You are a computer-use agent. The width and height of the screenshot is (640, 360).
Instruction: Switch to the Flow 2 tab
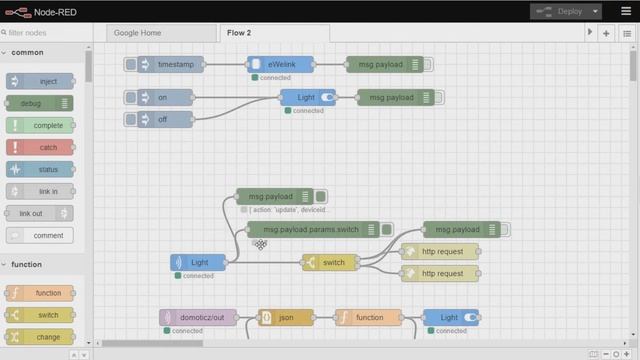pyautogui.click(x=274, y=33)
